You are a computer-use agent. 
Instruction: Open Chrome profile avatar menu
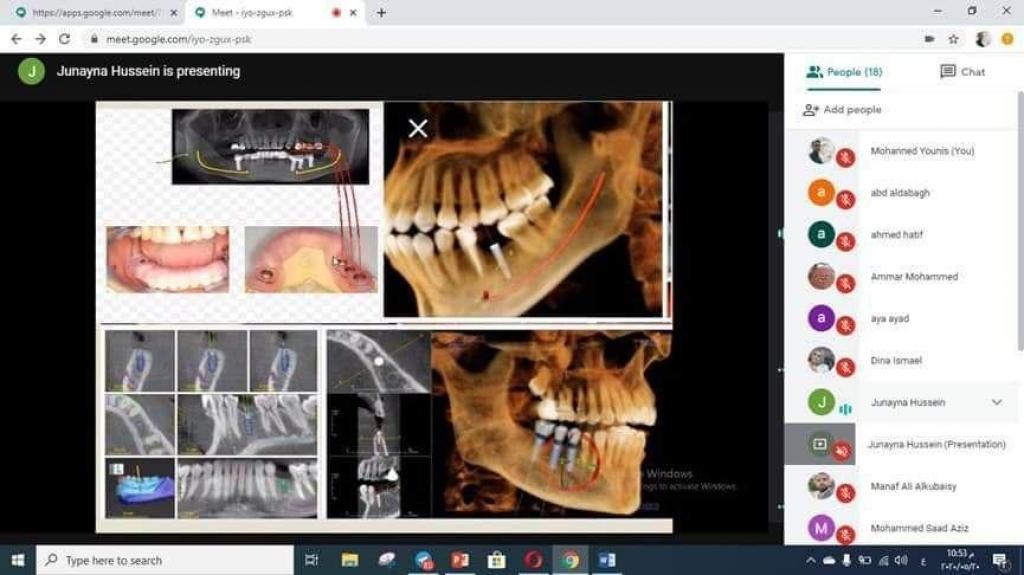coord(983,39)
